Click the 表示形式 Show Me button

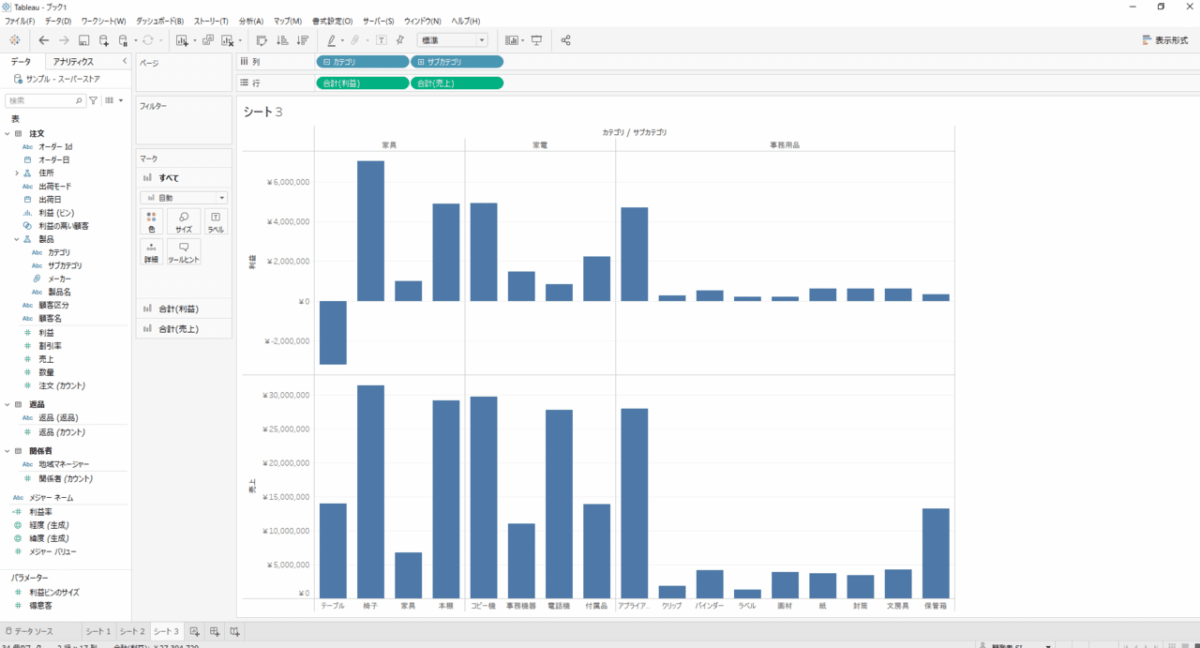point(1165,40)
